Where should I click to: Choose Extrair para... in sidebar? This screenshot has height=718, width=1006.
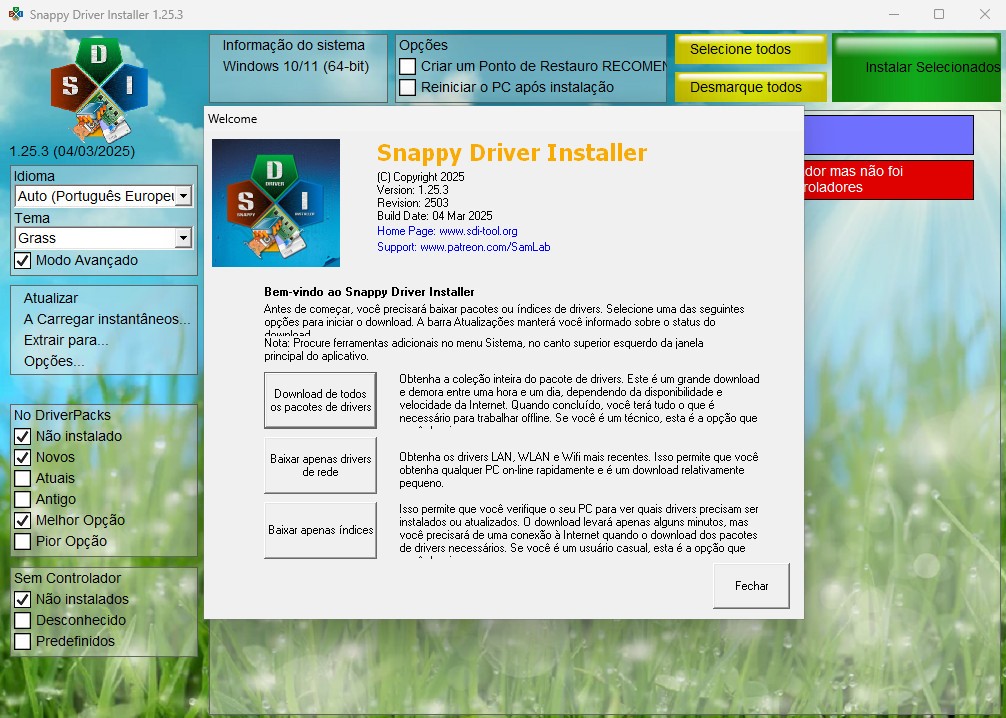point(66,340)
